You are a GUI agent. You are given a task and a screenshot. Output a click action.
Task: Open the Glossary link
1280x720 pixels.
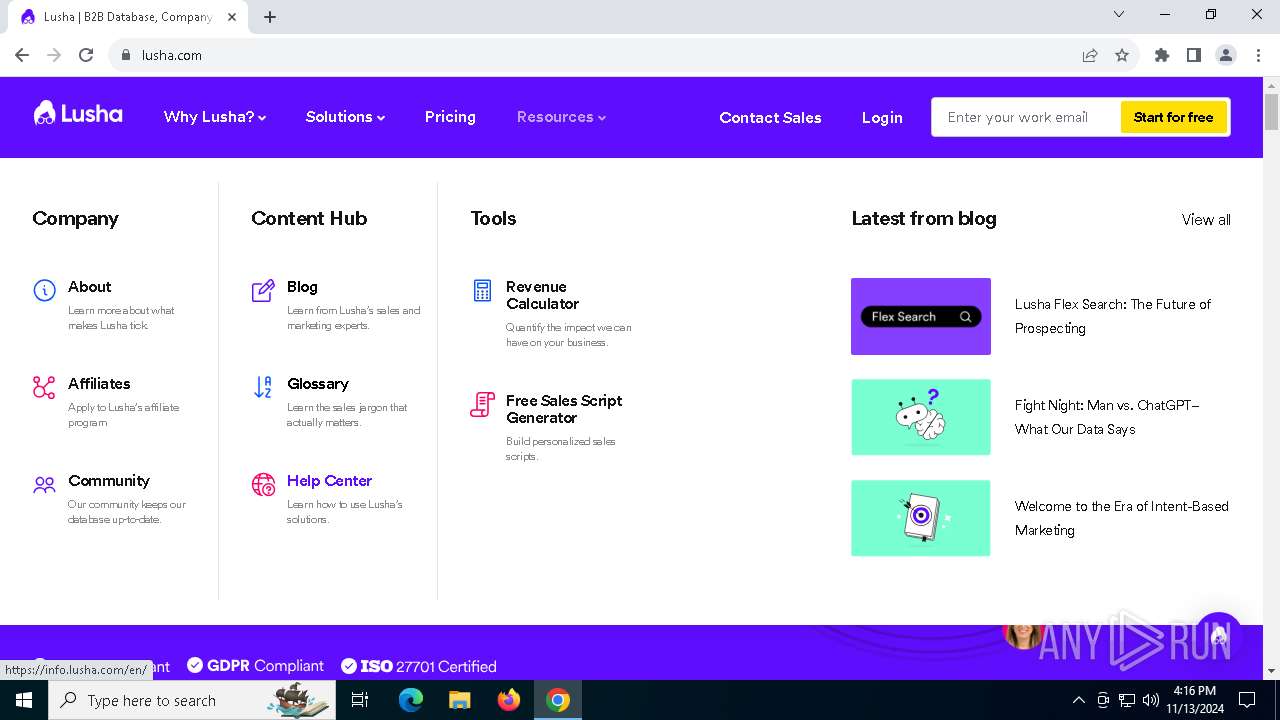click(x=318, y=384)
